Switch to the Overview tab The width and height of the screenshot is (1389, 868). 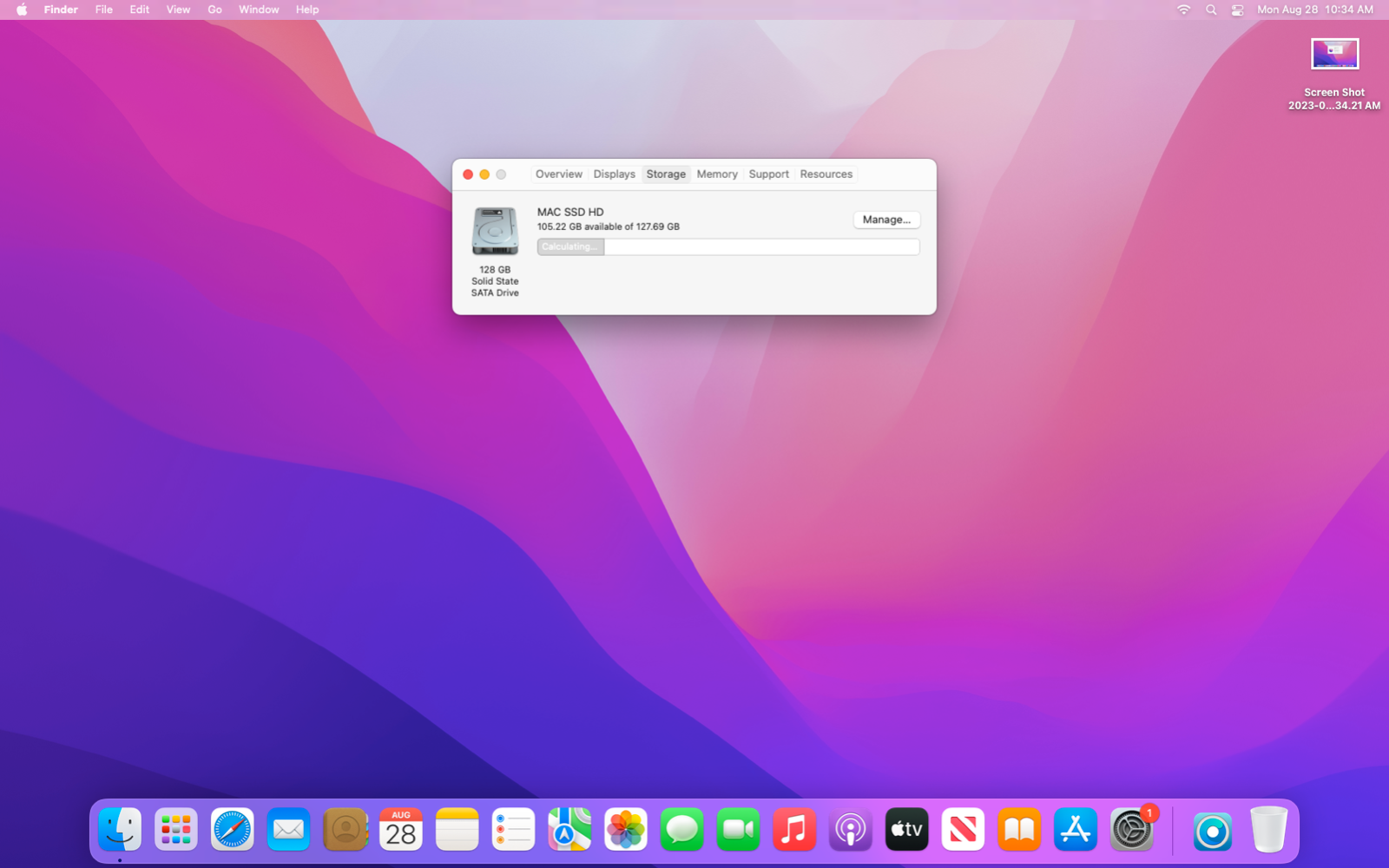(x=559, y=174)
